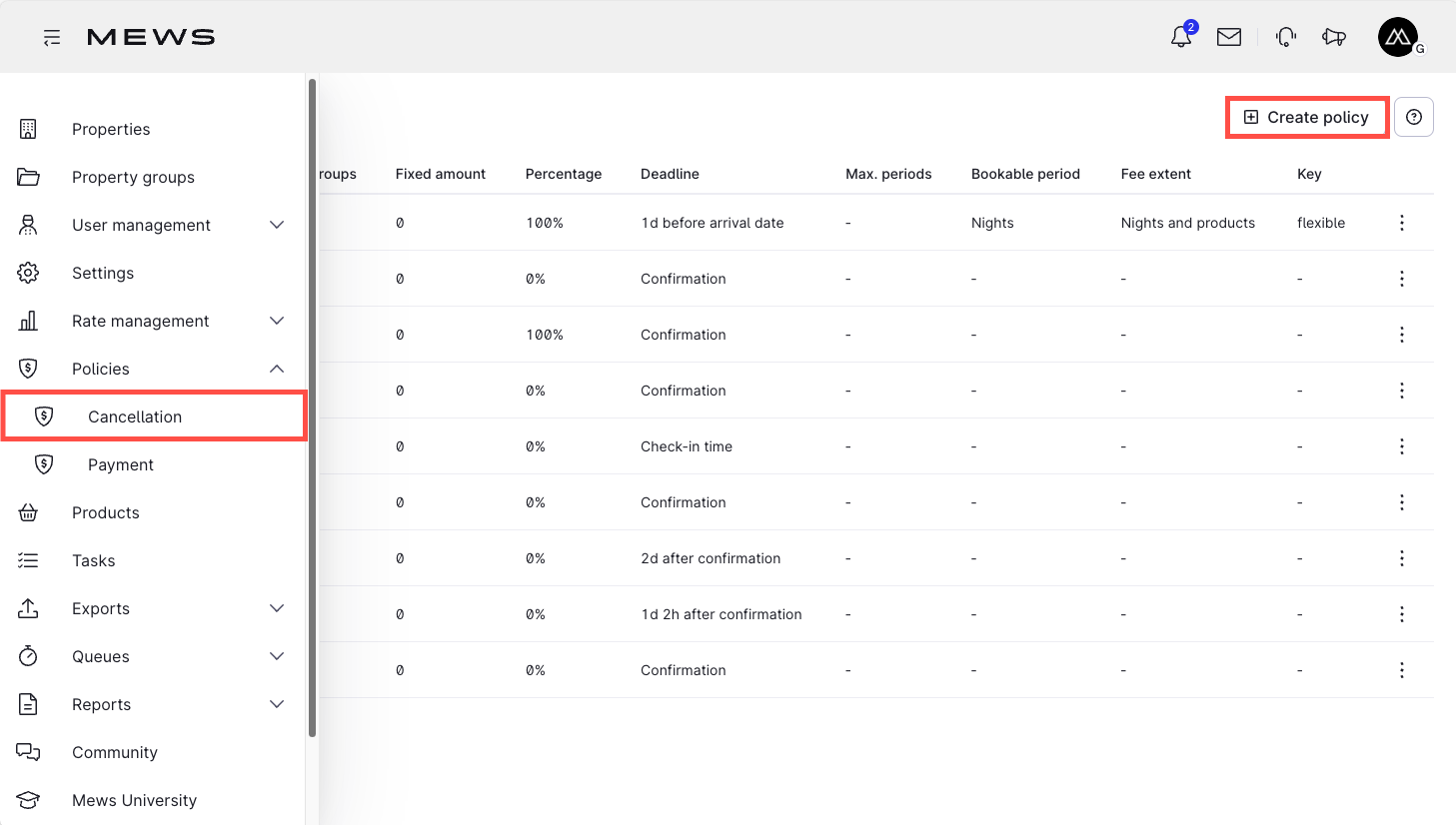Click the "flexible" key cell
The width and height of the screenshot is (1456, 825).
pyautogui.click(x=1321, y=223)
